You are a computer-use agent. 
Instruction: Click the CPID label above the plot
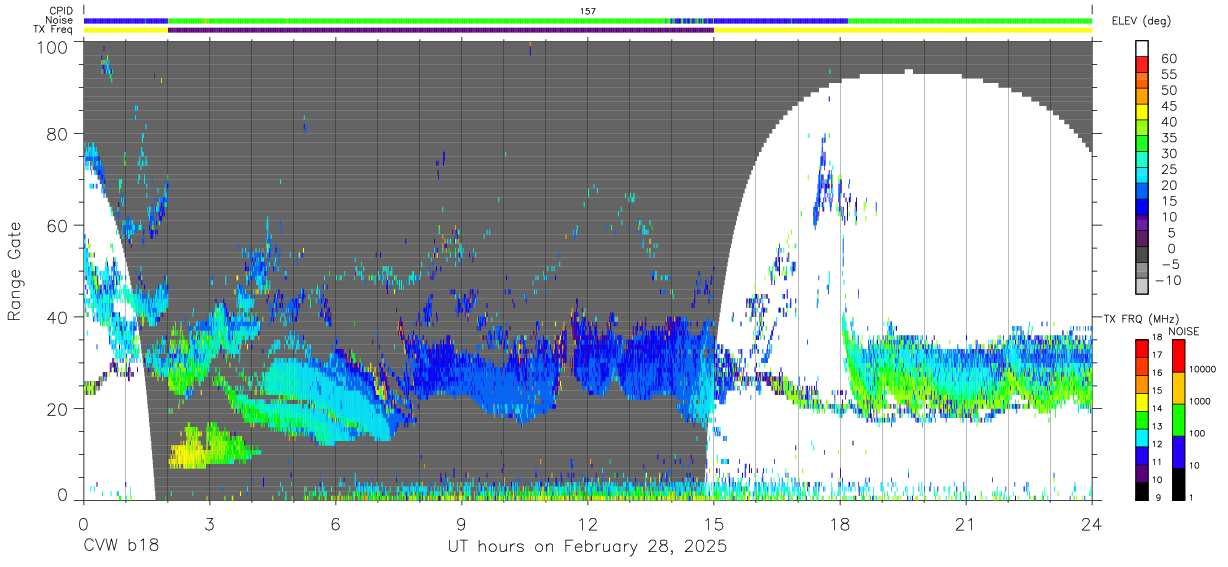point(60,10)
